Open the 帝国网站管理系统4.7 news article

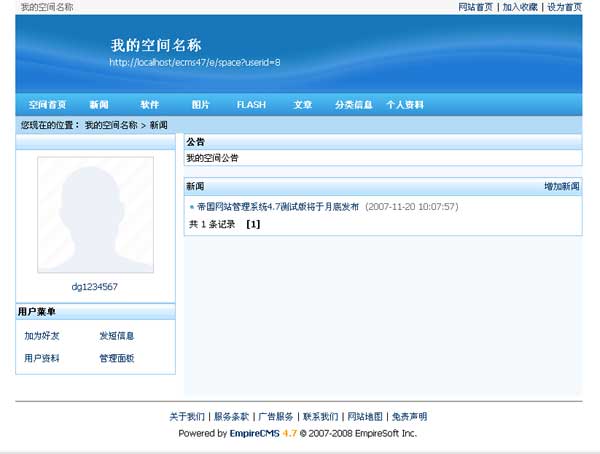[x=278, y=207]
